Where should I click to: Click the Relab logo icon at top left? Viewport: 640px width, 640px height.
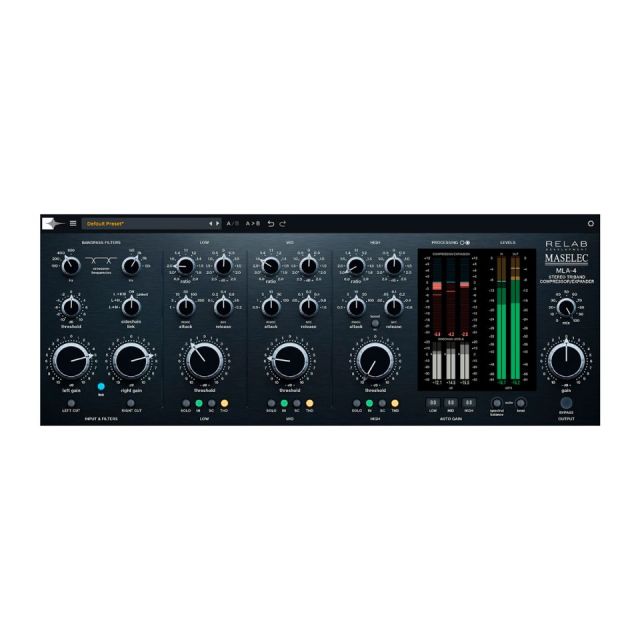[x=52, y=223]
